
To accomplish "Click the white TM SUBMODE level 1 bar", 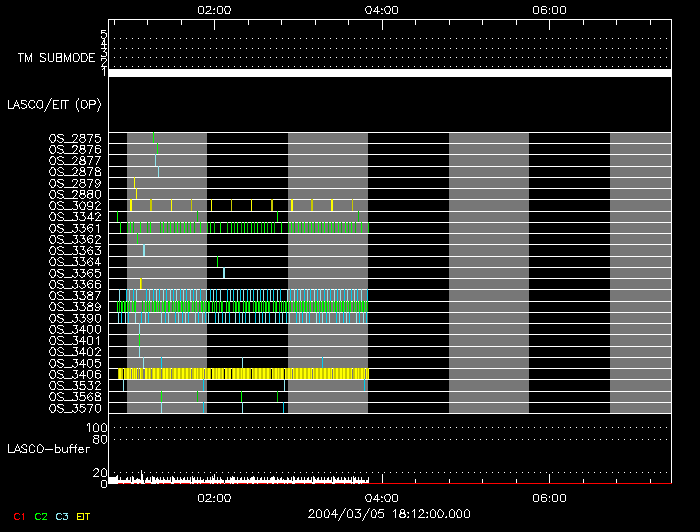I will [x=389, y=73].
